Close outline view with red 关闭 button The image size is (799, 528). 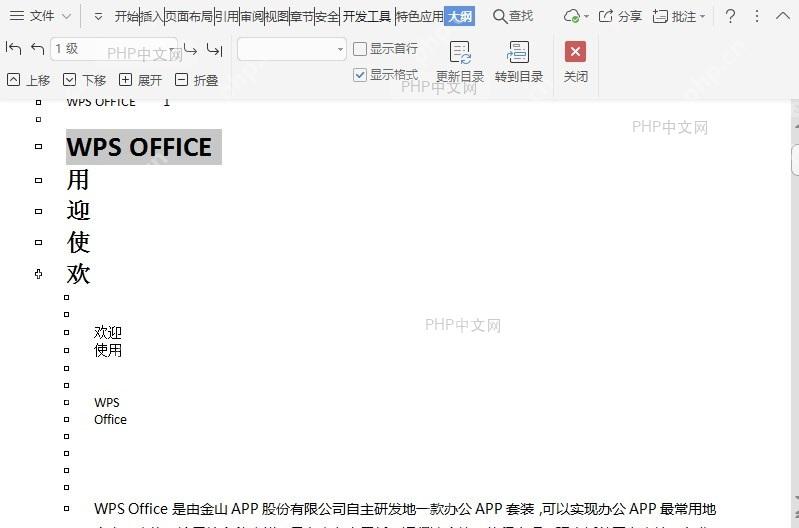[575, 62]
